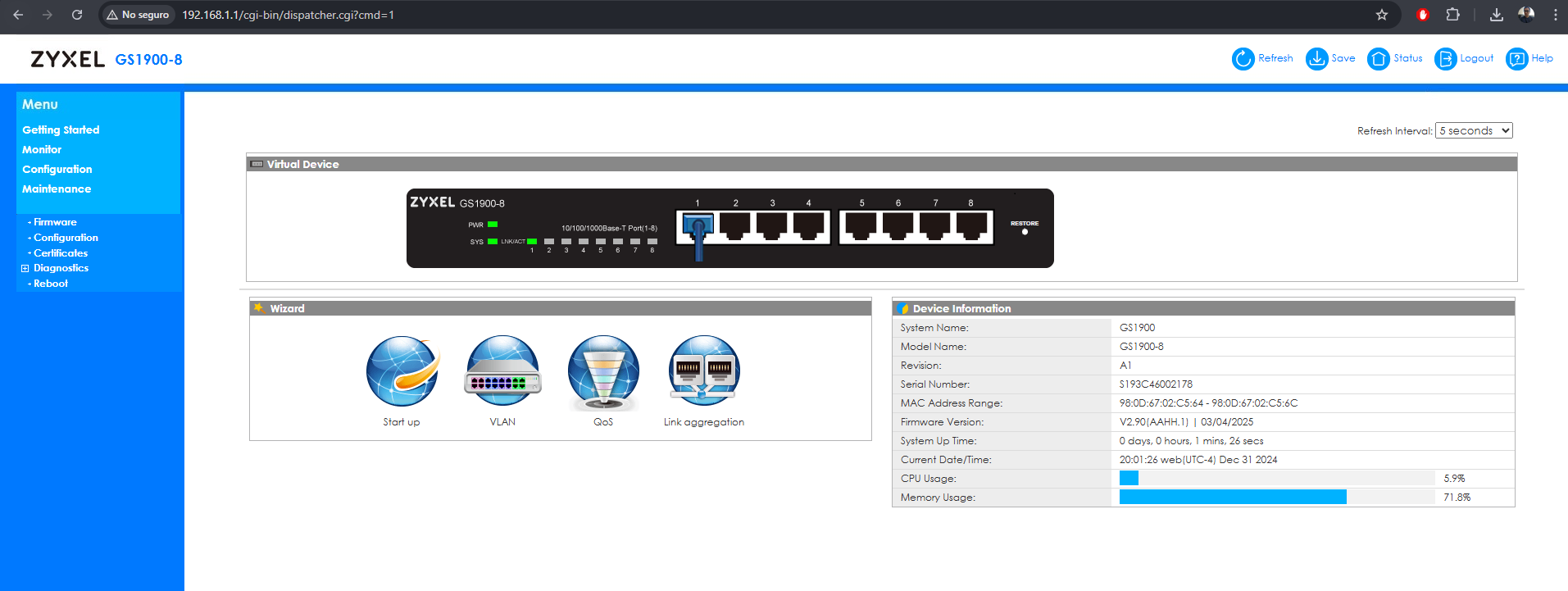The height and width of the screenshot is (591, 1568).
Task: Open the Getting Started menu
Action: [61, 130]
